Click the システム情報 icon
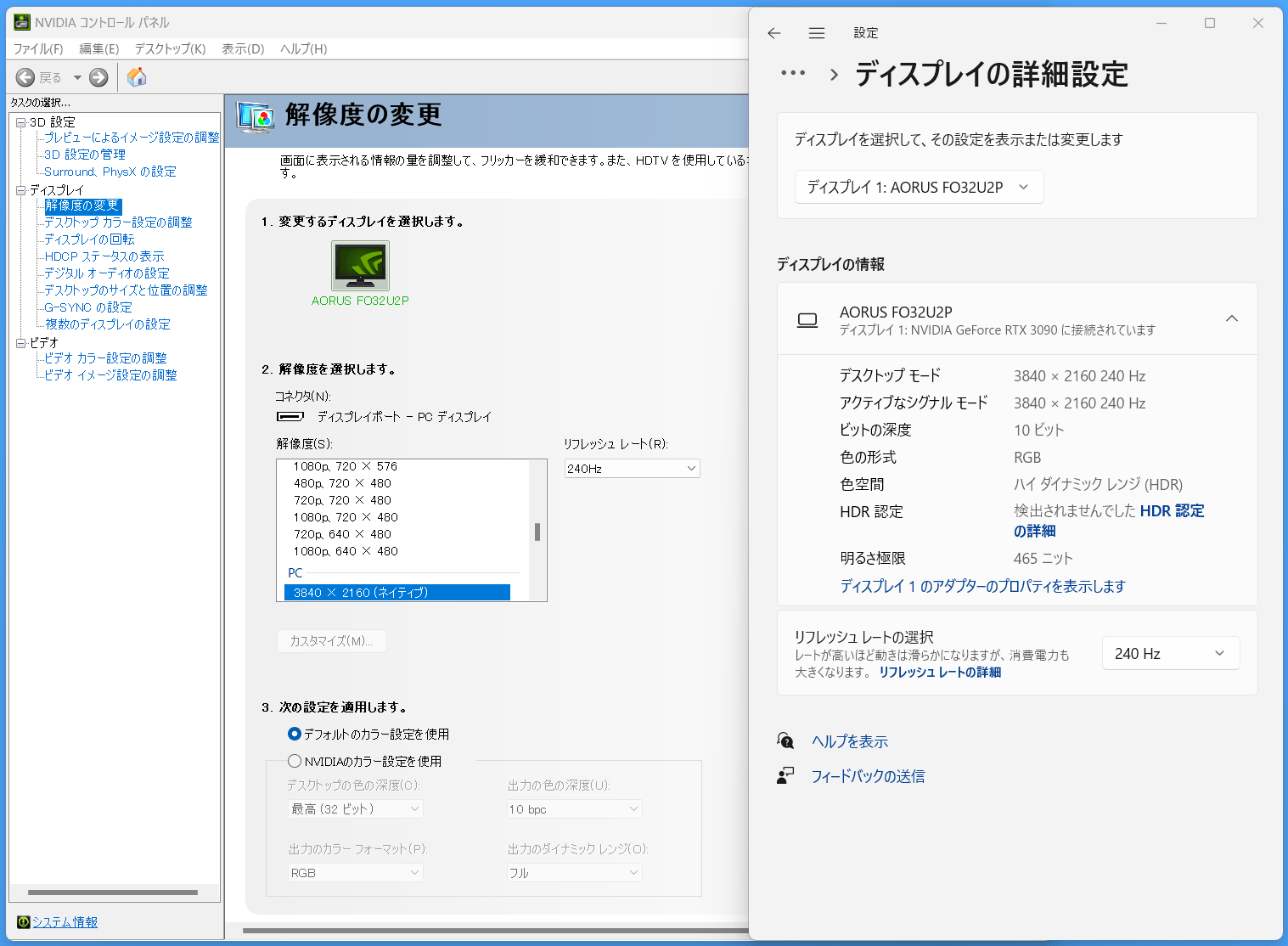The width and height of the screenshot is (1288, 946). 24,921
